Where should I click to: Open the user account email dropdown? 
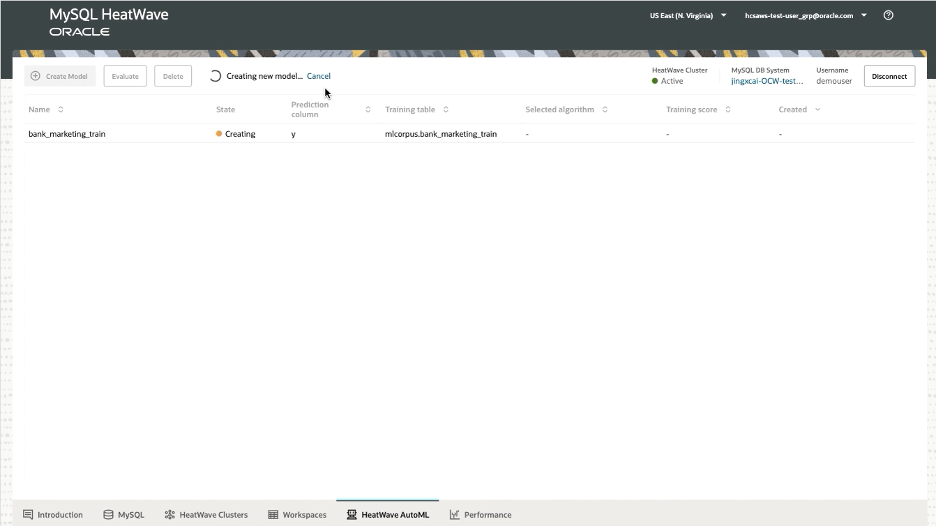[806, 16]
